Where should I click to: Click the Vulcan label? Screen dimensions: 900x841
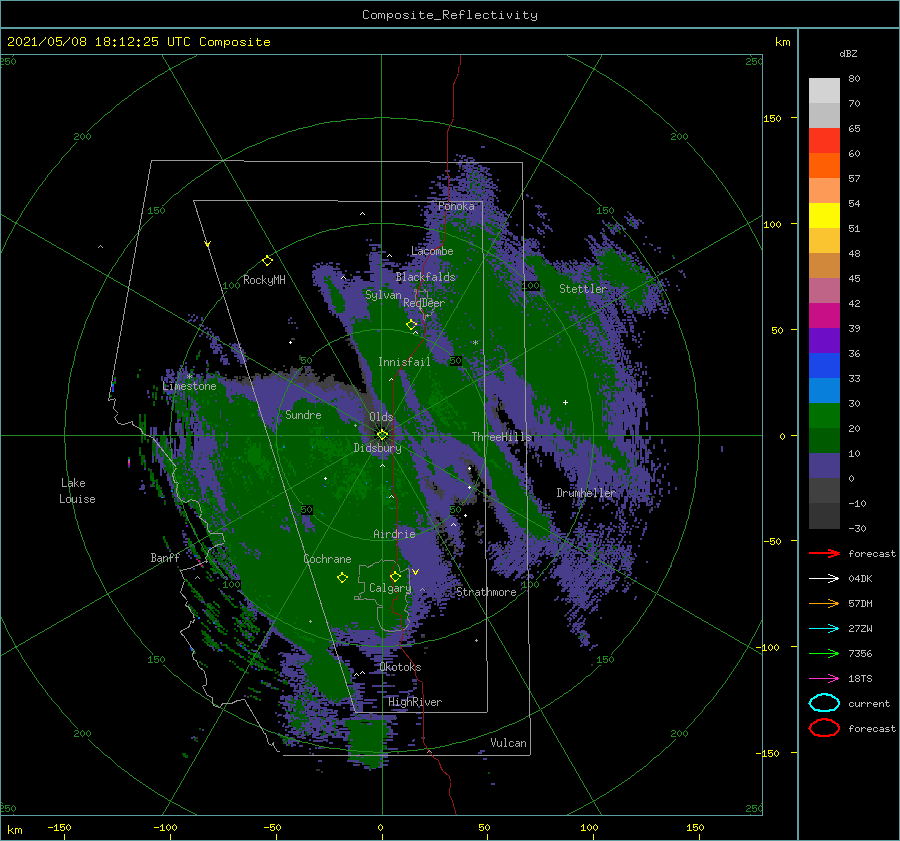coord(509,743)
